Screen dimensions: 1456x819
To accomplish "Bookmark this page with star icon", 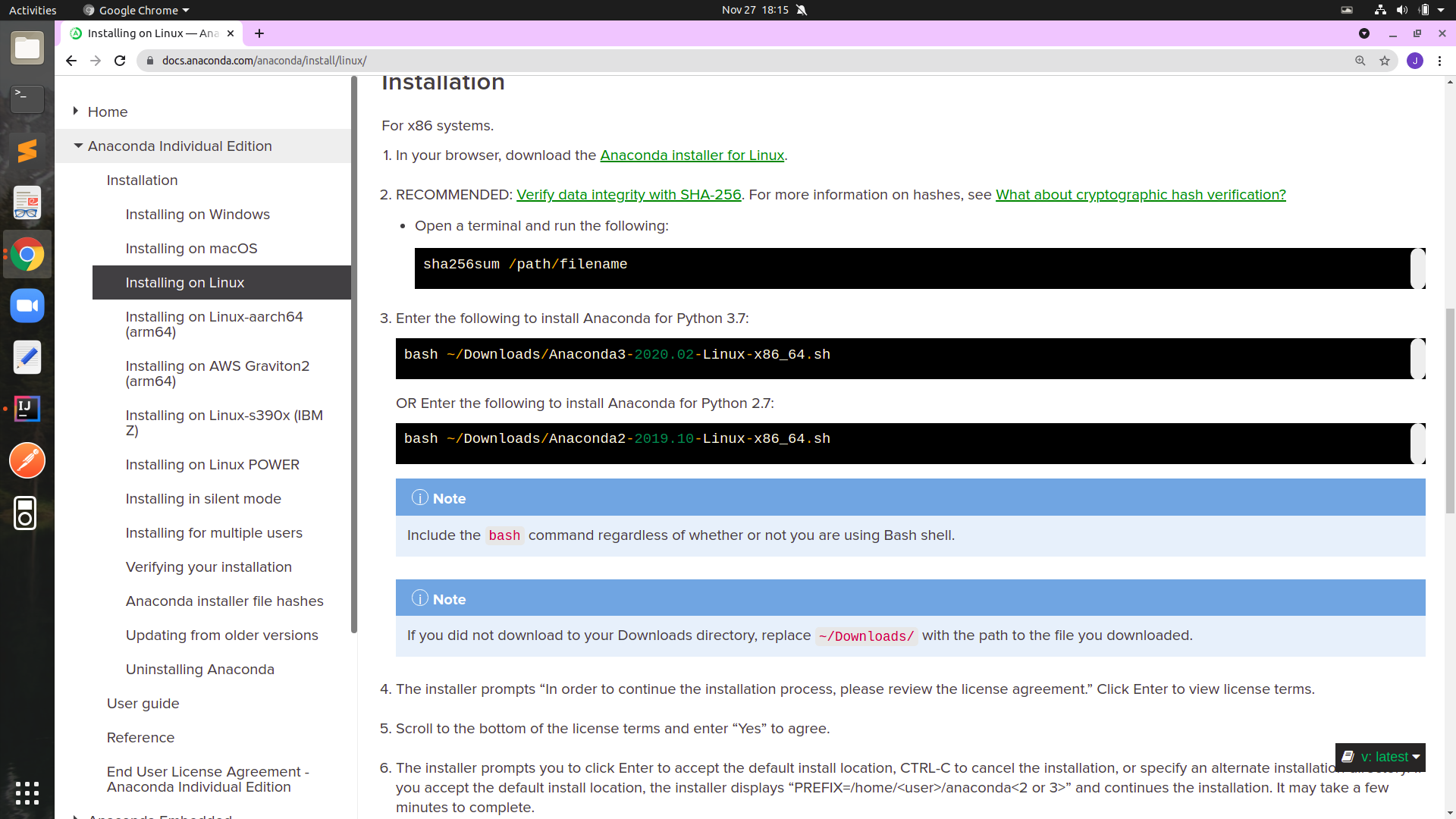I will coord(1385,61).
